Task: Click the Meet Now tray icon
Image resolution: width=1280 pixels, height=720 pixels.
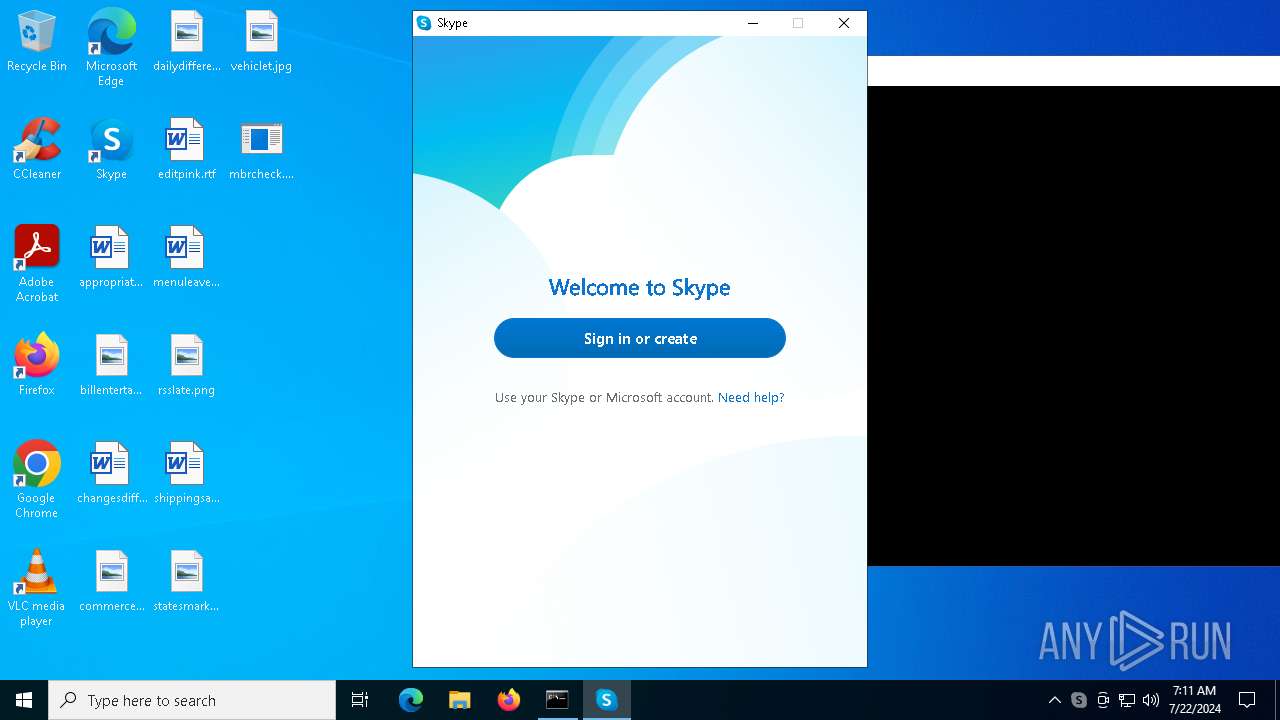Action: [1103, 700]
